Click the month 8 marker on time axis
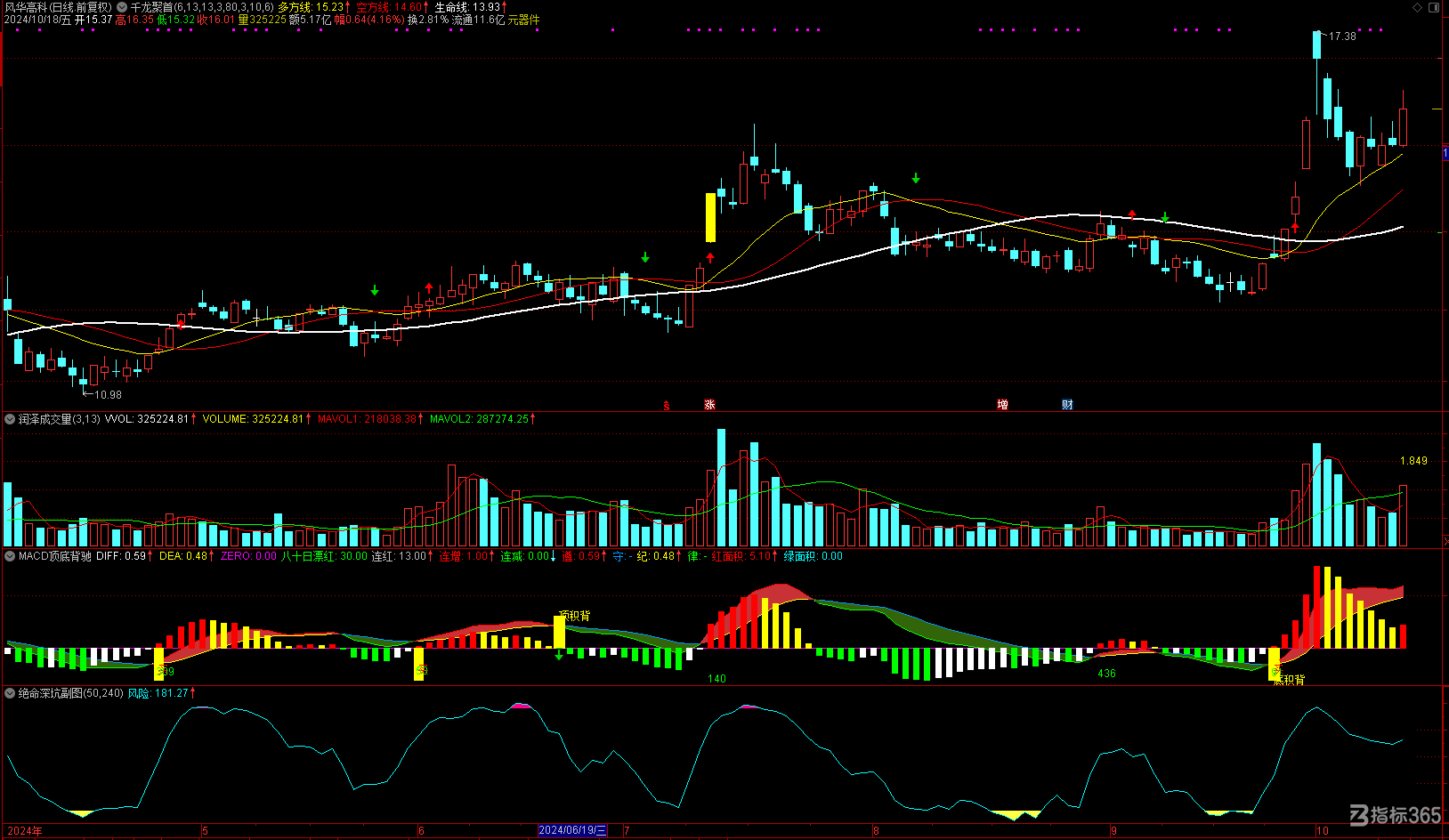This screenshot has width=1449, height=840. (x=876, y=831)
